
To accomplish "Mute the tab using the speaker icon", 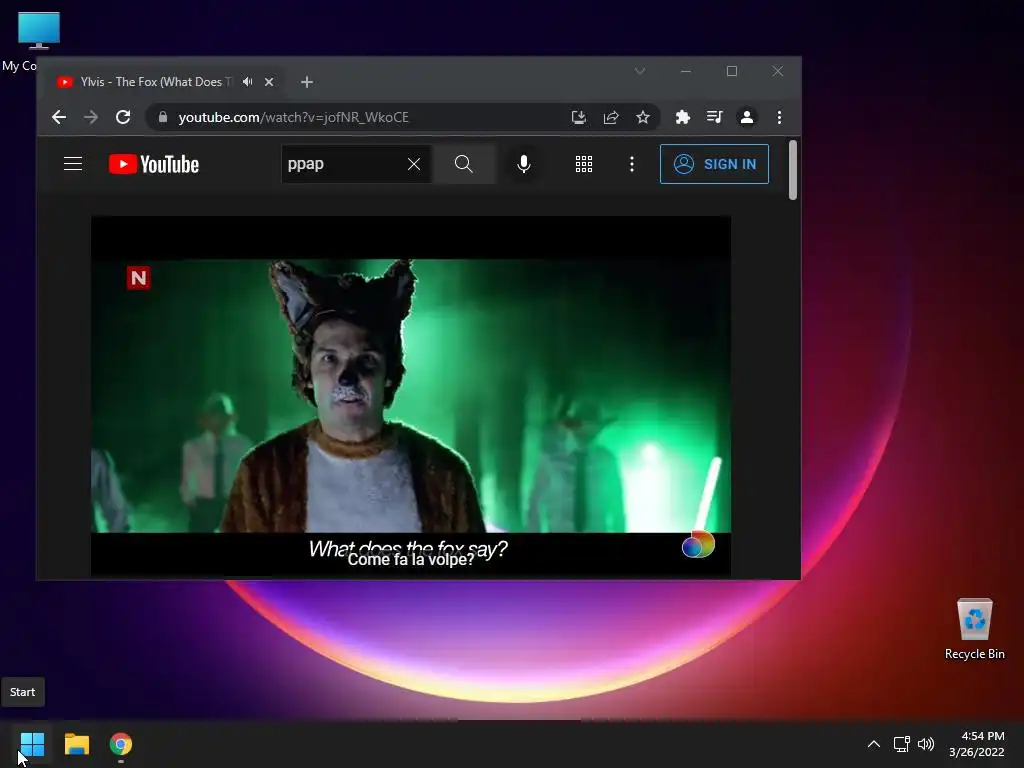I will (x=248, y=82).
